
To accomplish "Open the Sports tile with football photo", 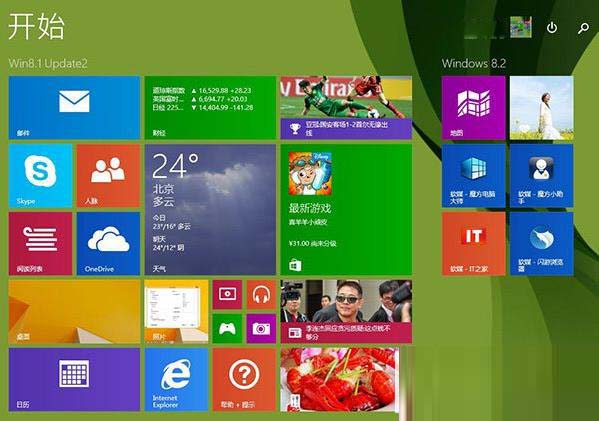I will [346, 107].
